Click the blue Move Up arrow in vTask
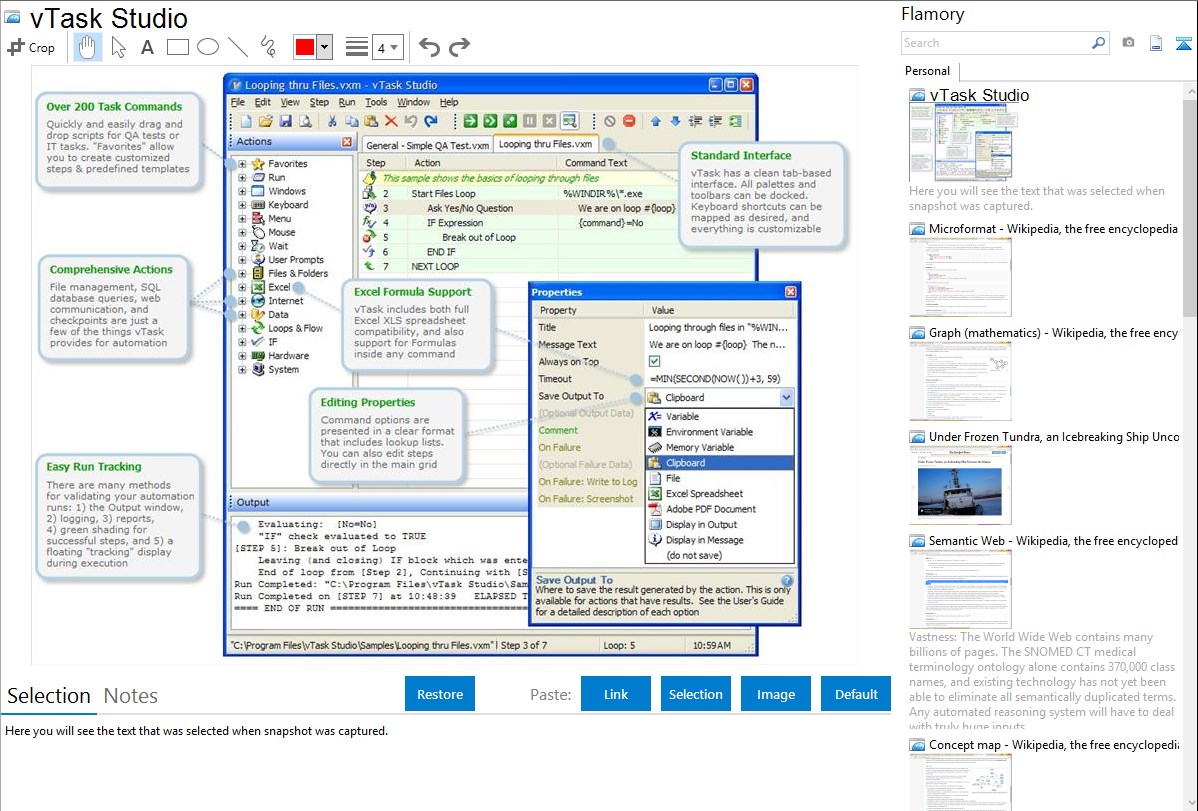 point(656,121)
